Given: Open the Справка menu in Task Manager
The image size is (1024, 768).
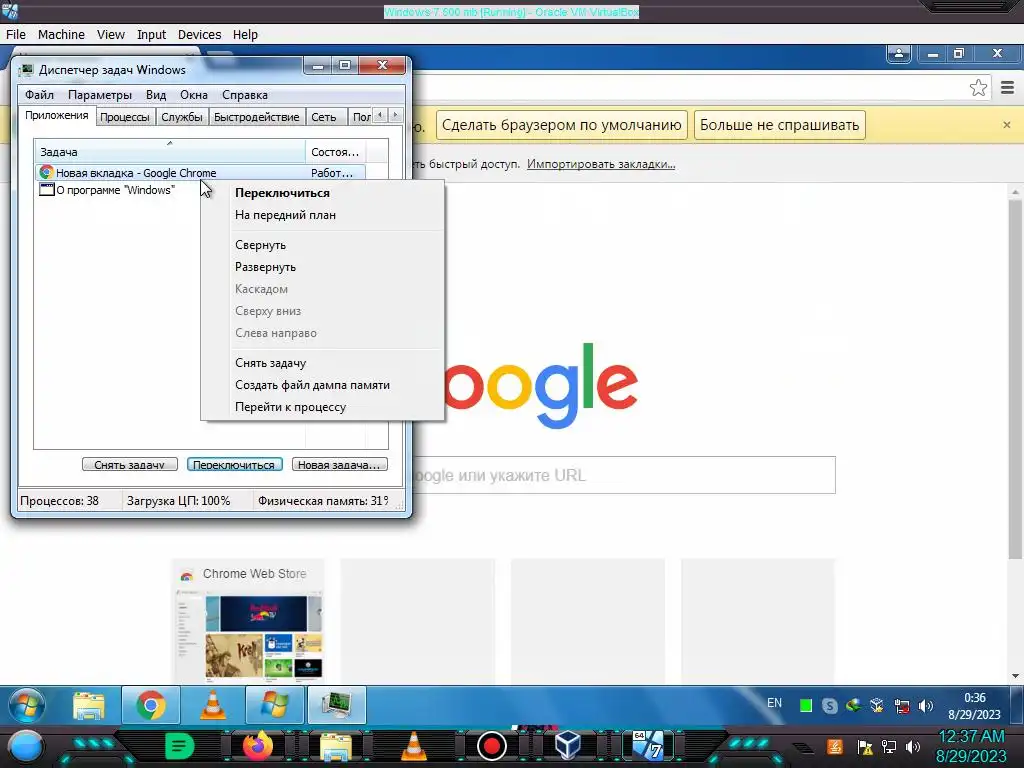Looking at the screenshot, I should point(245,95).
